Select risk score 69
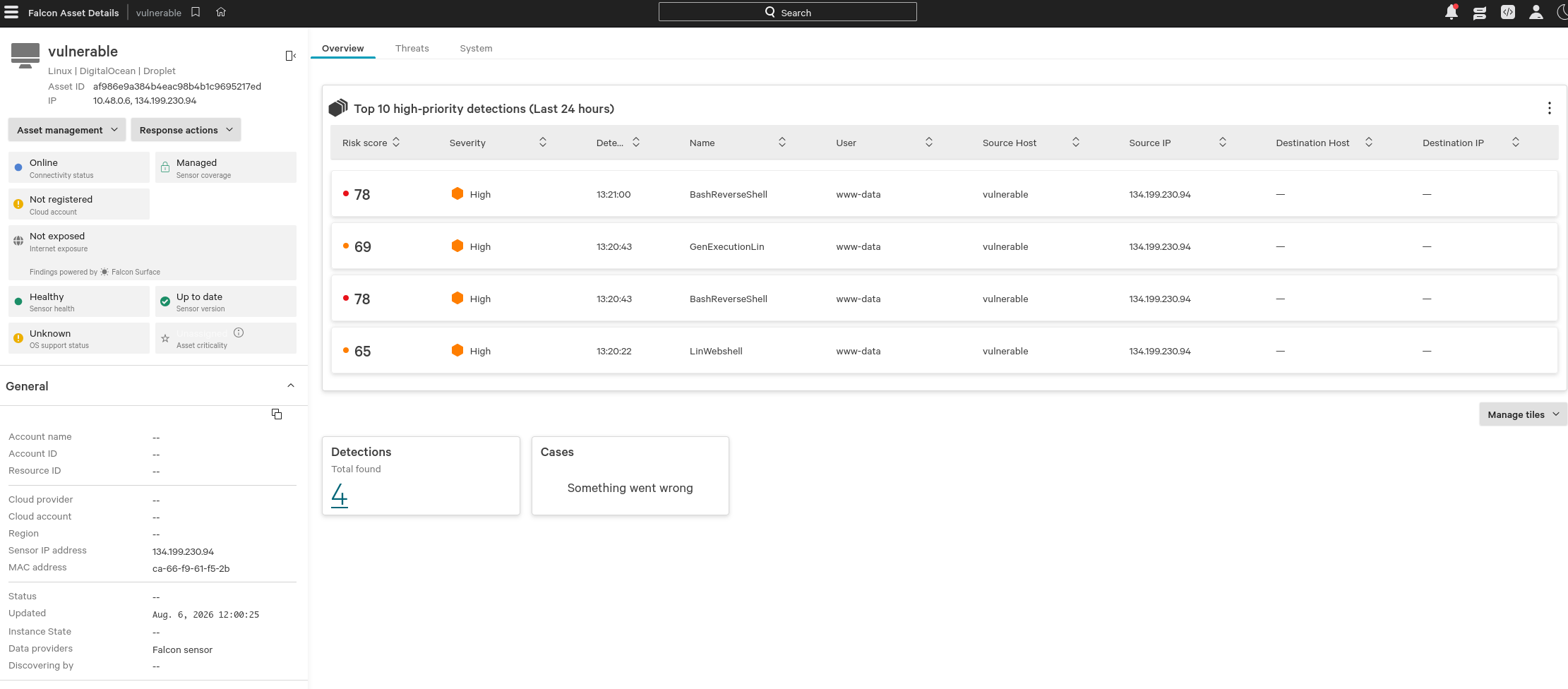 [x=363, y=246]
